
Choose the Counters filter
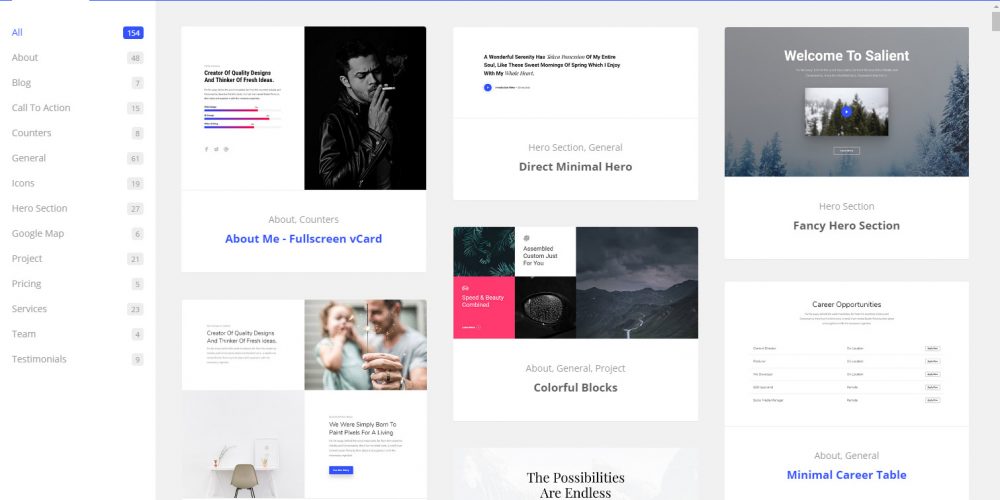point(31,133)
